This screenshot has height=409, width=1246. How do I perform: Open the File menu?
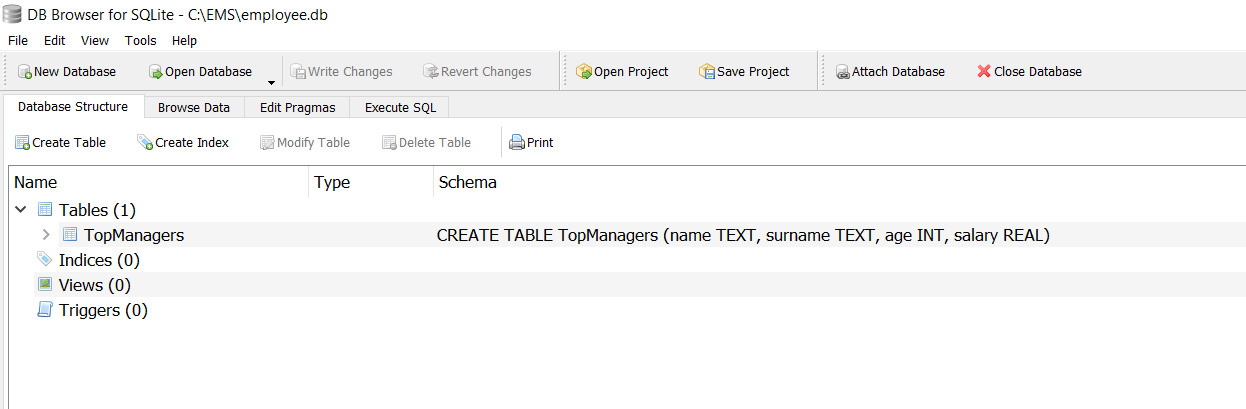(x=18, y=41)
